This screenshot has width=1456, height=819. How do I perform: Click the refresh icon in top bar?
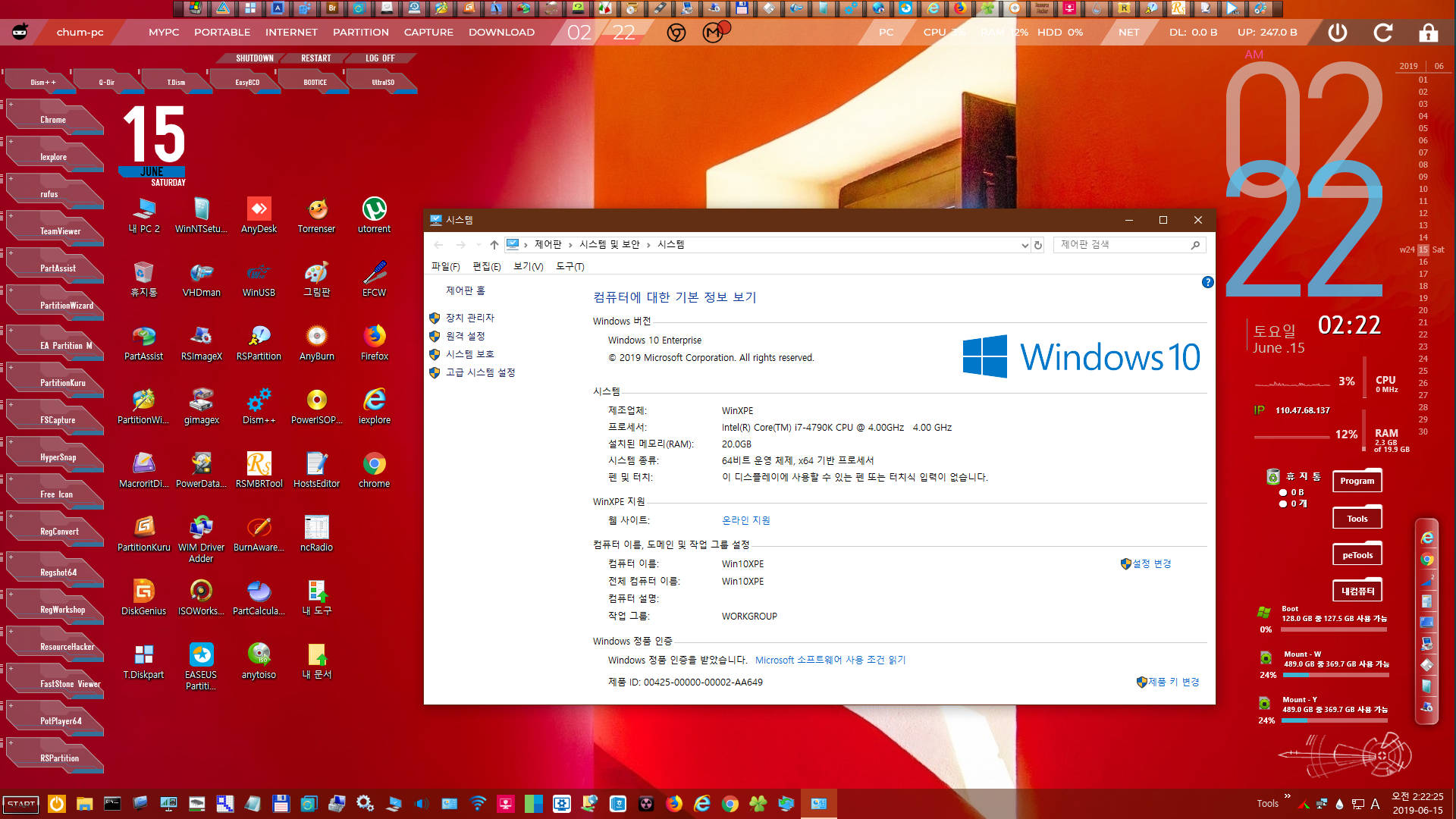1383,33
